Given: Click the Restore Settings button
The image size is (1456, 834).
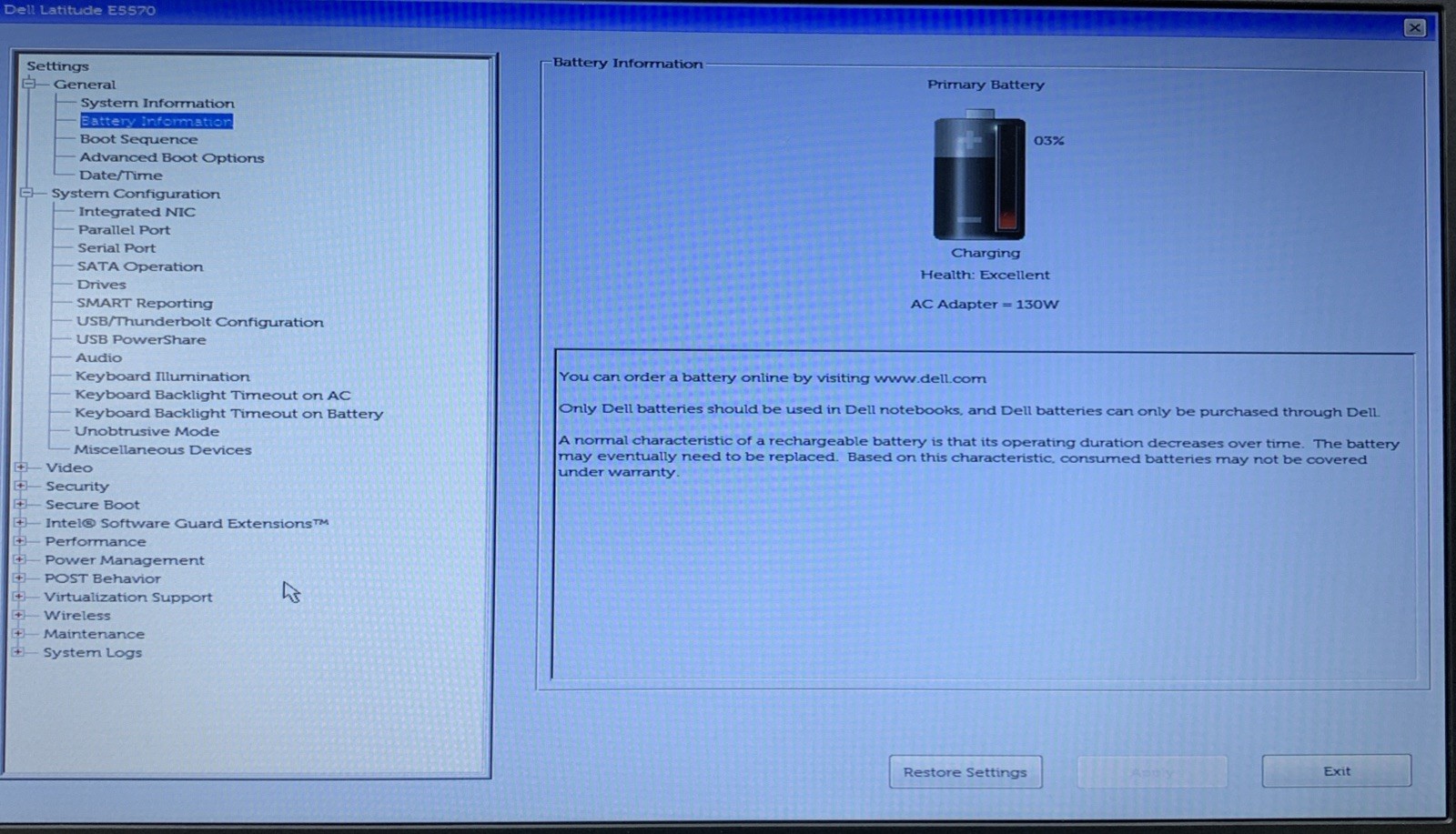Looking at the screenshot, I should (x=966, y=772).
